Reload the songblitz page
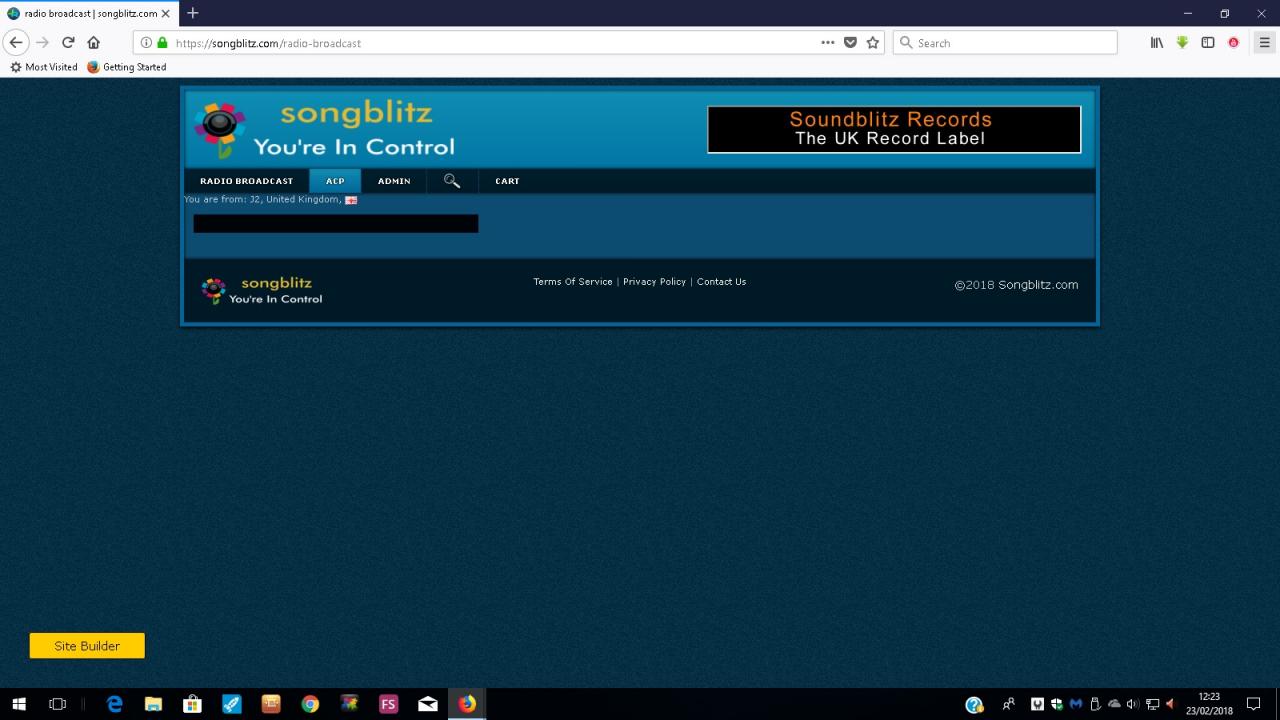 click(x=68, y=43)
